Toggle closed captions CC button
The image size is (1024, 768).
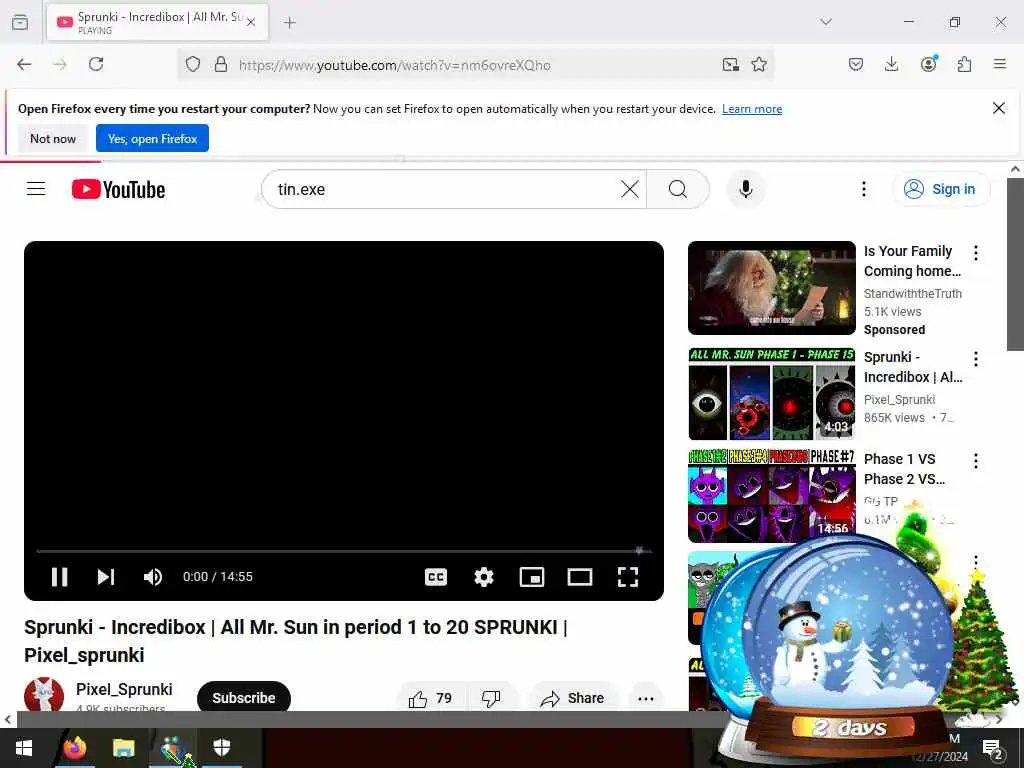pyautogui.click(x=436, y=577)
